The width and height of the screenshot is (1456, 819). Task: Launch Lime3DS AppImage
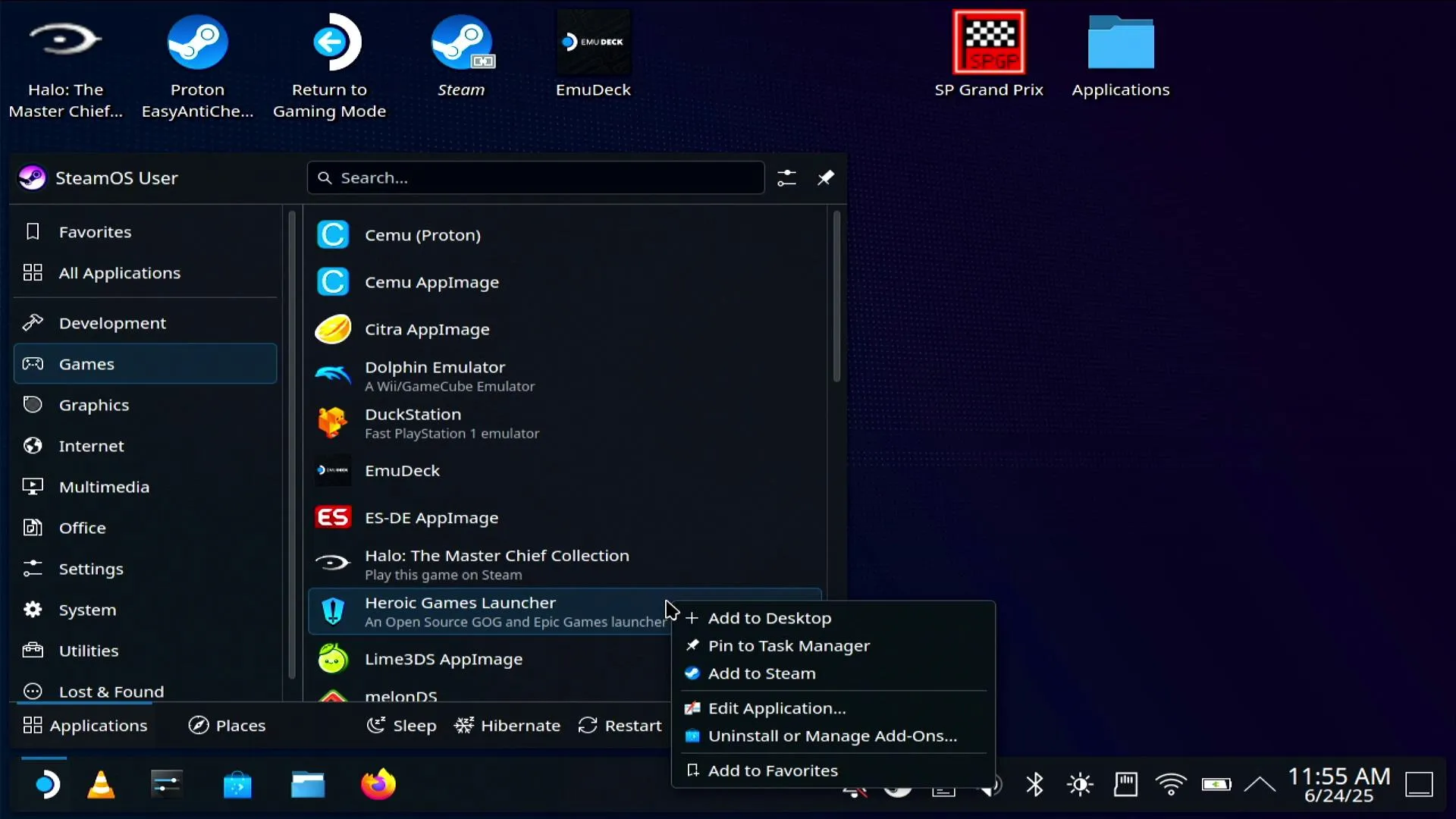pyautogui.click(x=489, y=659)
